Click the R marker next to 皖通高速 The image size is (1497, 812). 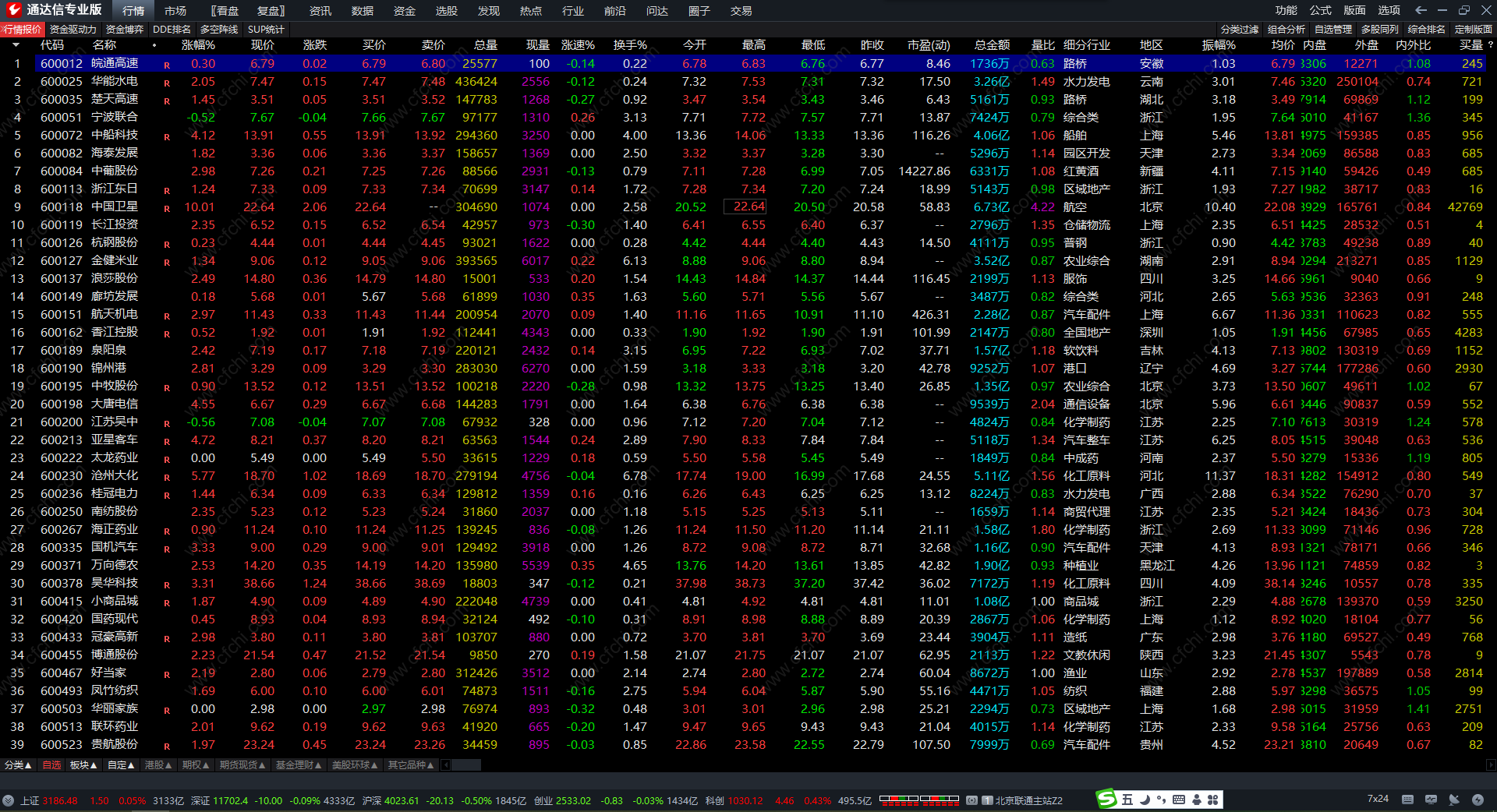coord(167,65)
